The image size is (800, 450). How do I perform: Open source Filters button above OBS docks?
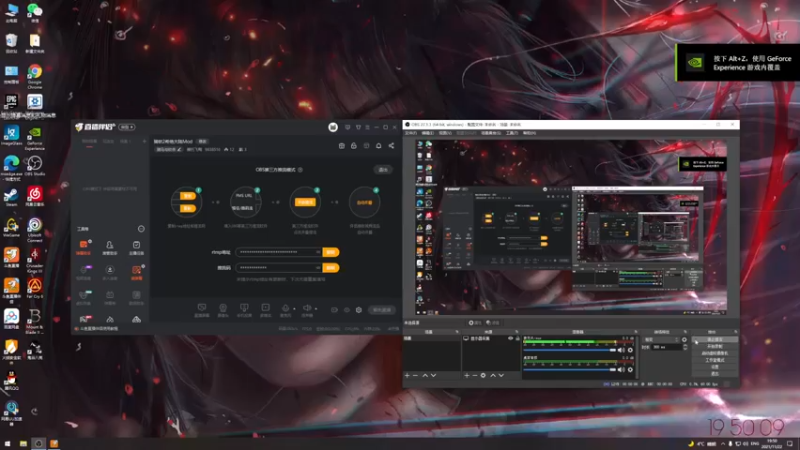(x=493, y=322)
